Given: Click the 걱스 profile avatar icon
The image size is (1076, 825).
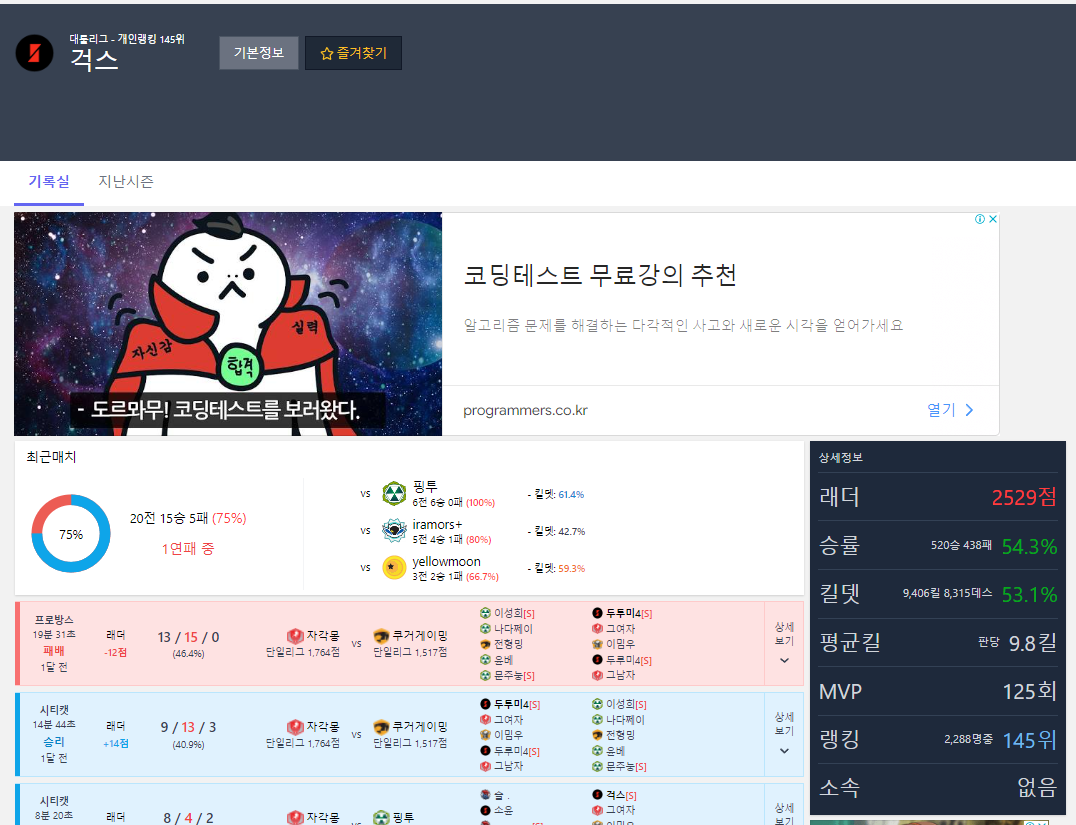Looking at the screenshot, I should 34,53.
